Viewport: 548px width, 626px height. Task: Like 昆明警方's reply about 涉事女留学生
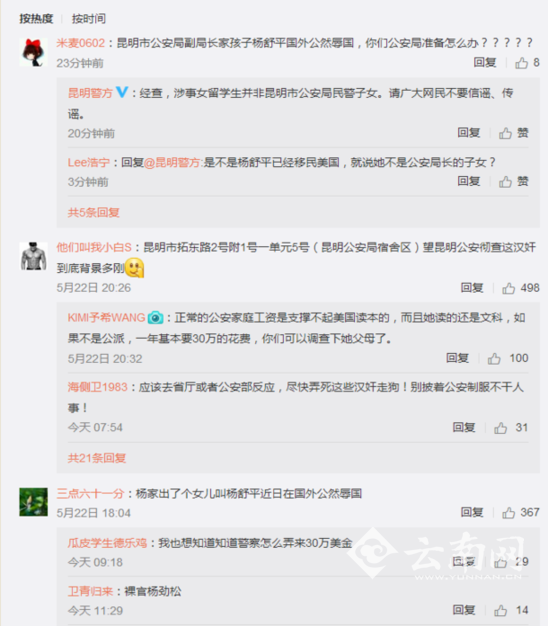(x=514, y=133)
